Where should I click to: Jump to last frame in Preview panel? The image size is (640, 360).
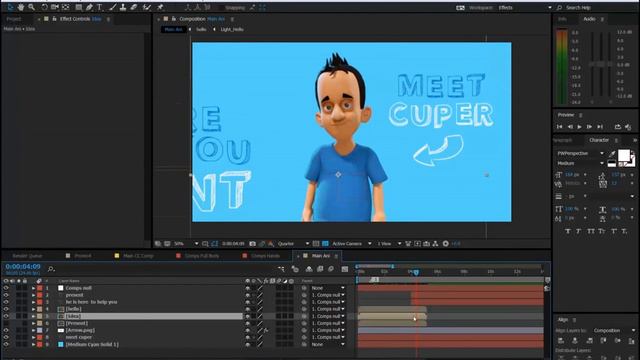[600, 127]
